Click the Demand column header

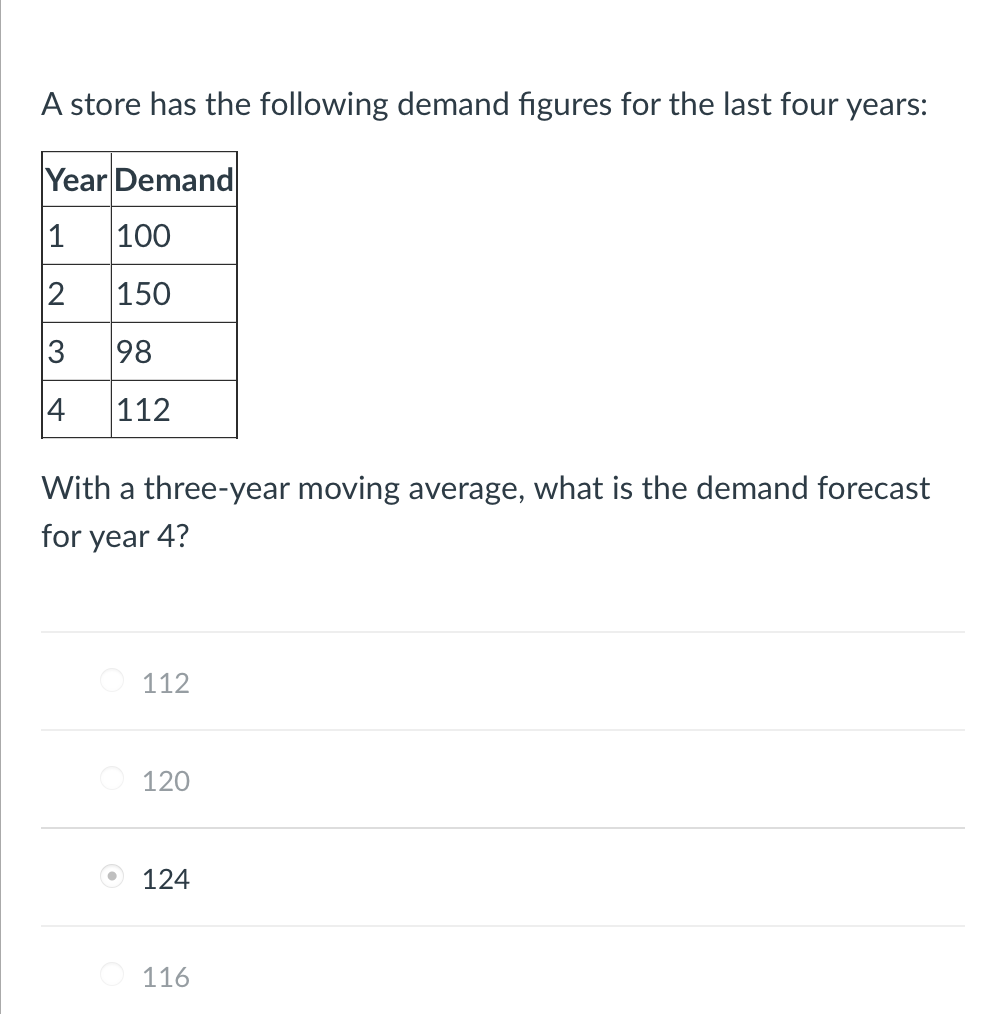click(x=173, y=180)
